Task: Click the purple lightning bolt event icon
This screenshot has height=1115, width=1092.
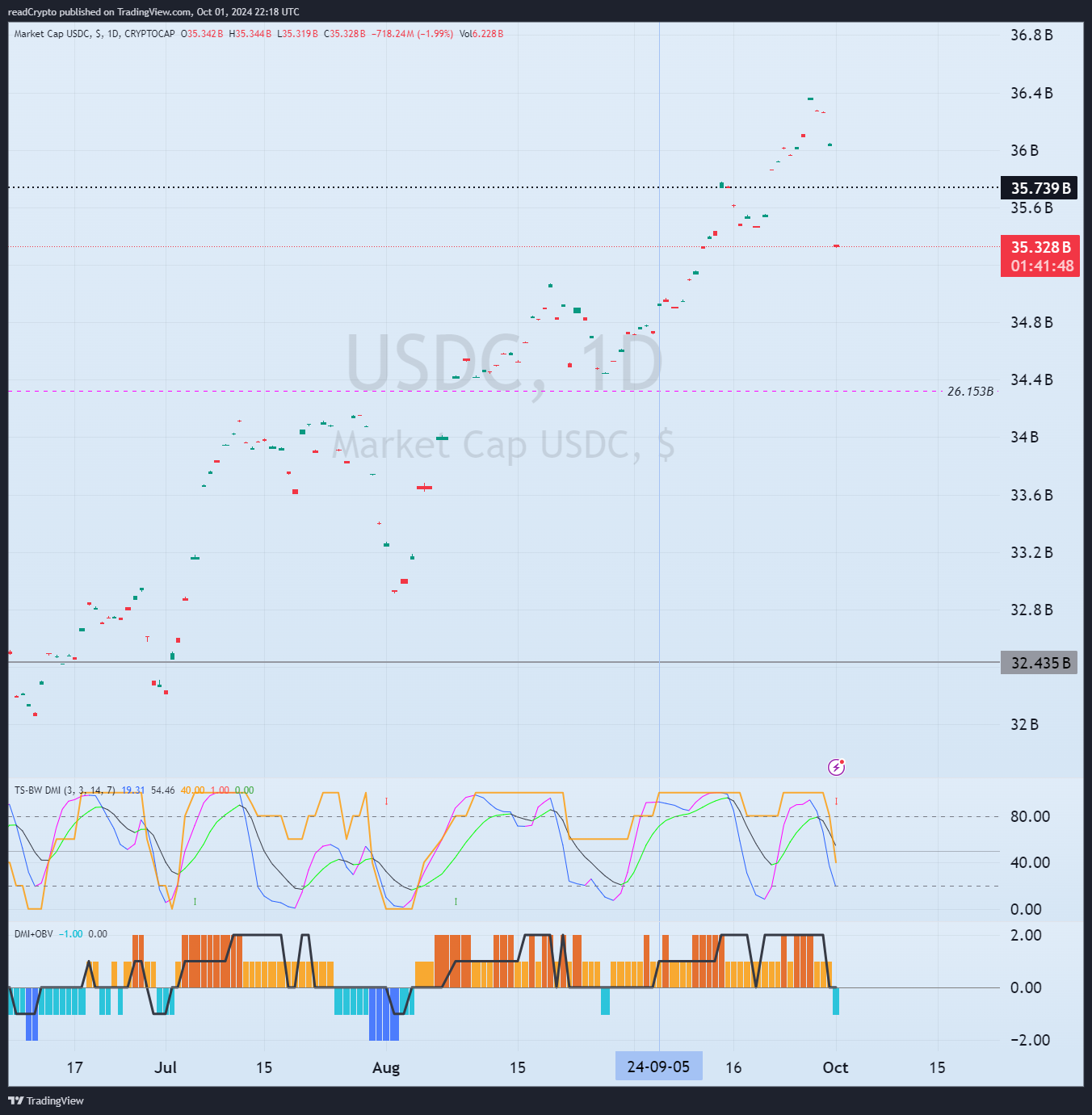Action: 837,767
